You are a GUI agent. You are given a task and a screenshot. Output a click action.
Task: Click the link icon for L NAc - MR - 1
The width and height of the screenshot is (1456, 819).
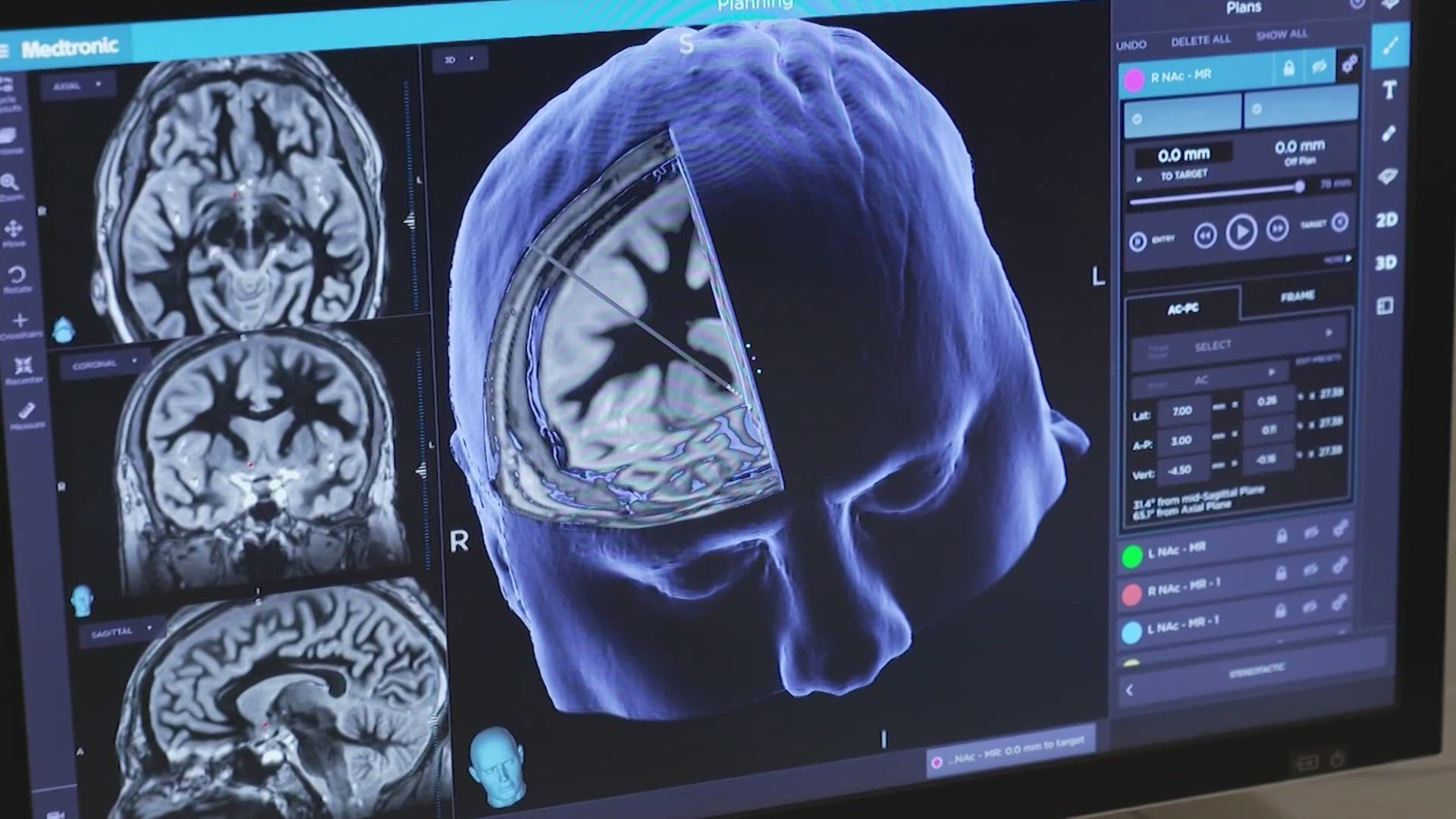pyautogui.click(x=1338, y=604)
